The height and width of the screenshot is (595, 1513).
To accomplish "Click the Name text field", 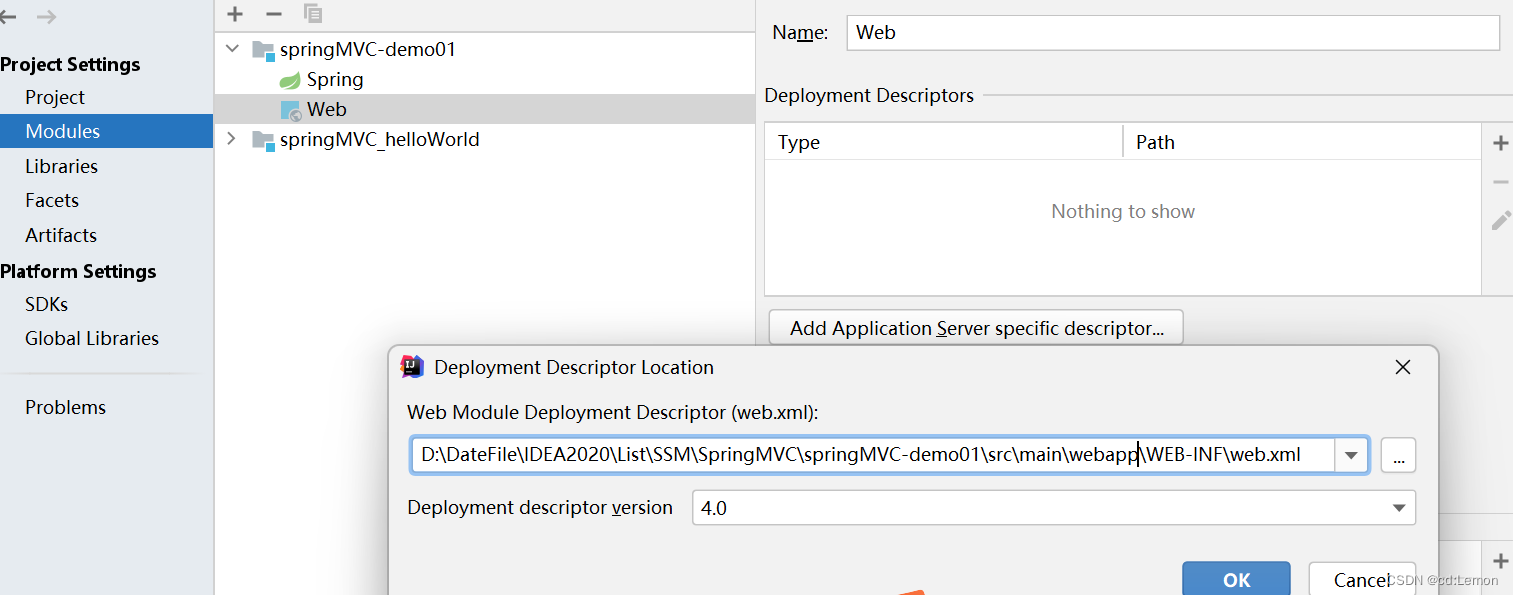I will pos(1172,32).
